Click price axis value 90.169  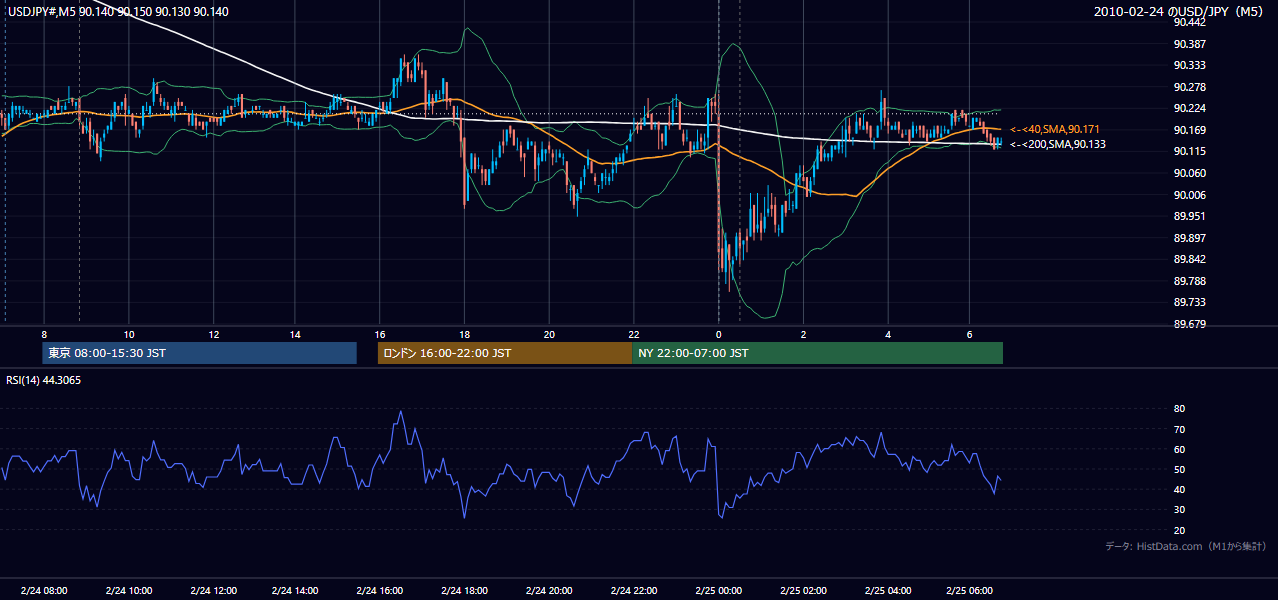[x=1190, y=130]
